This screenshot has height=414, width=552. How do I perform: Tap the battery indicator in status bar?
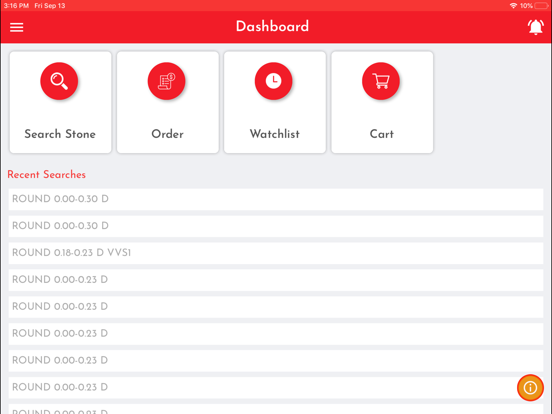point(541,6)
